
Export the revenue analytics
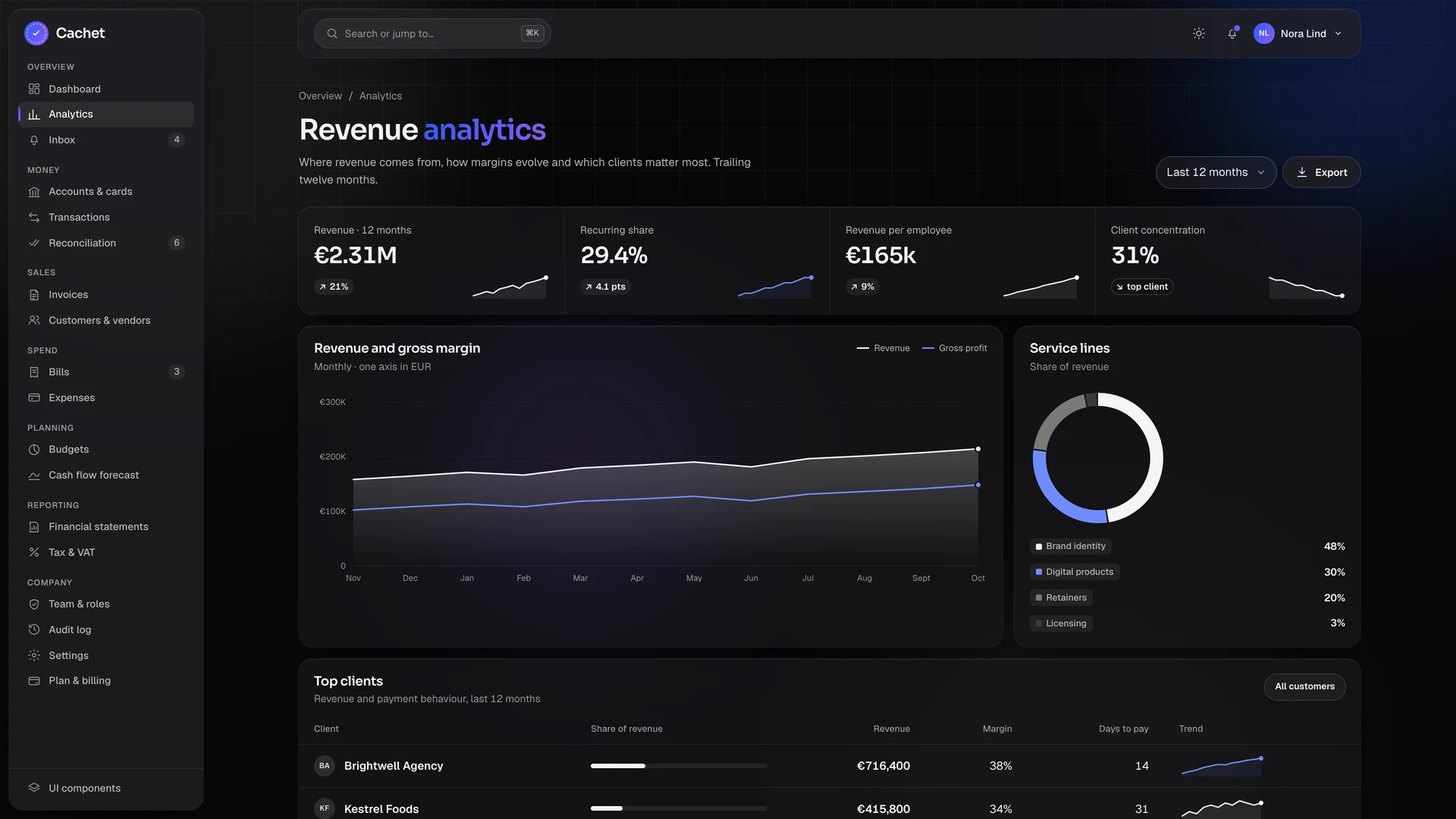click(x=1321, y=172)
